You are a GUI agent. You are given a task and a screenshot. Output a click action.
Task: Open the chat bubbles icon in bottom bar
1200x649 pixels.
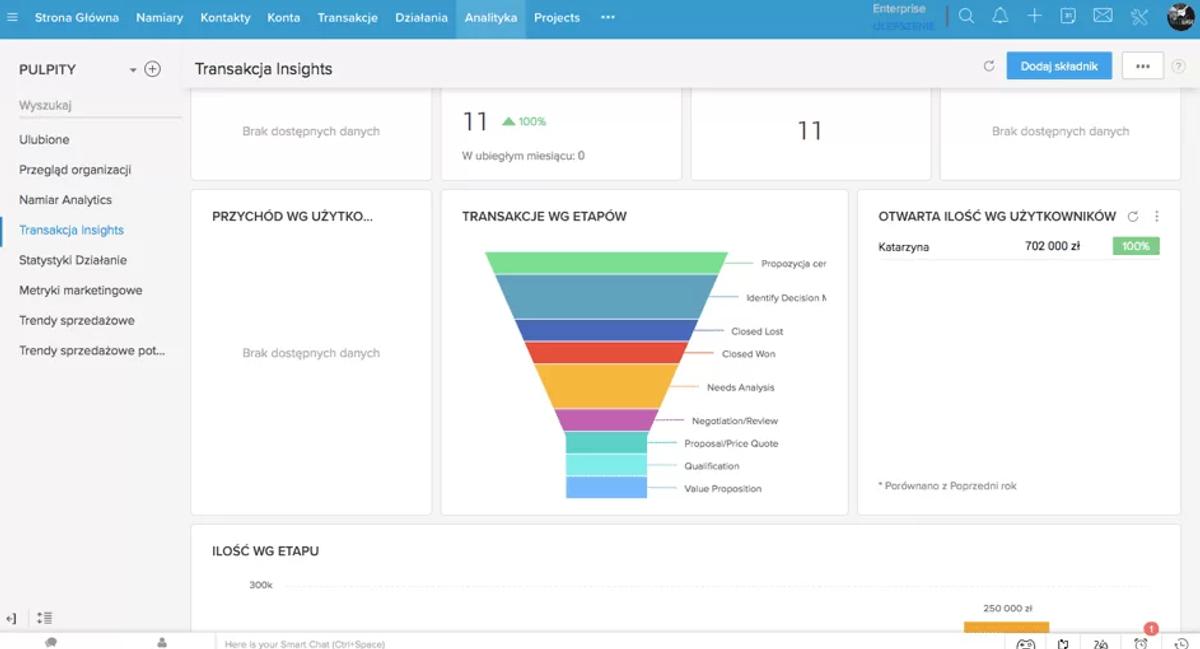[51, 642]
